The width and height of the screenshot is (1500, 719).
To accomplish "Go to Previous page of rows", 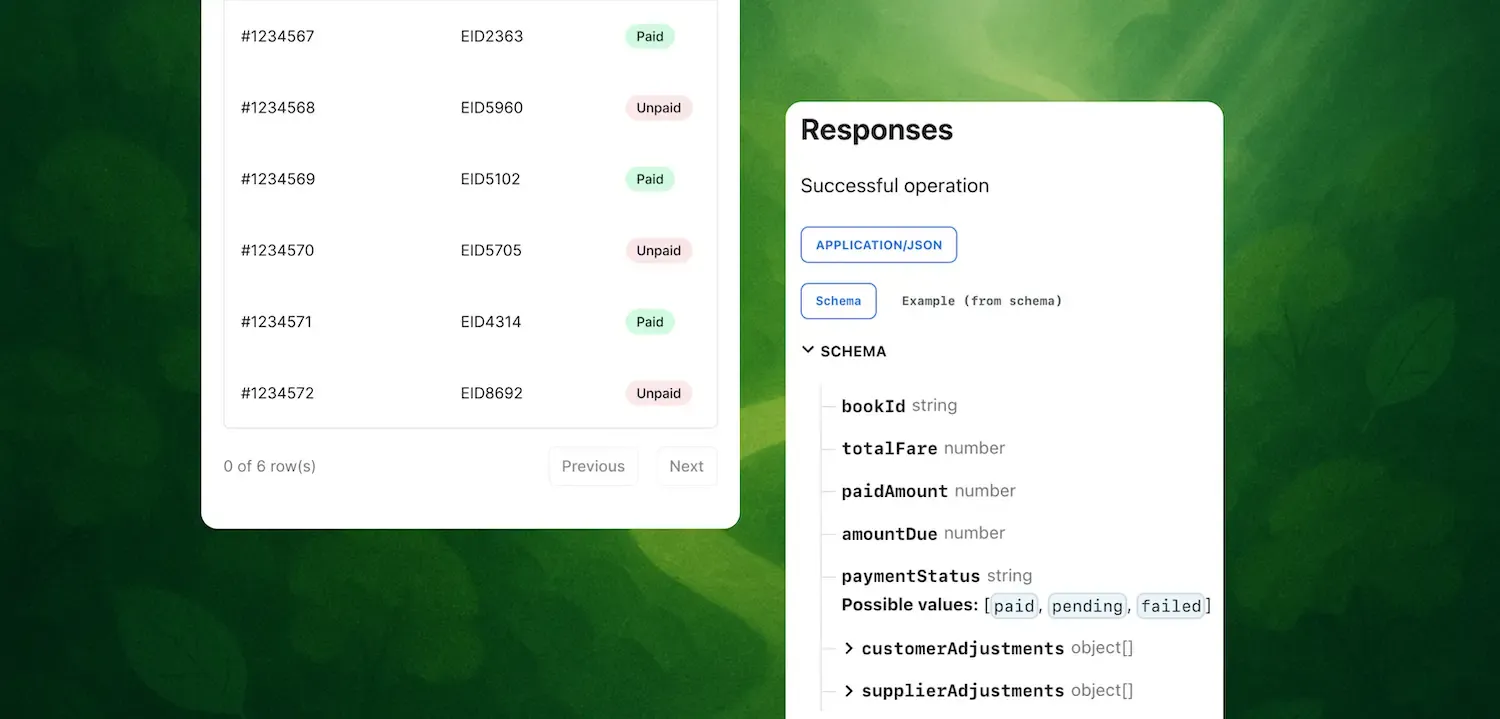I will pyautogui.click(x=593, y=466).
